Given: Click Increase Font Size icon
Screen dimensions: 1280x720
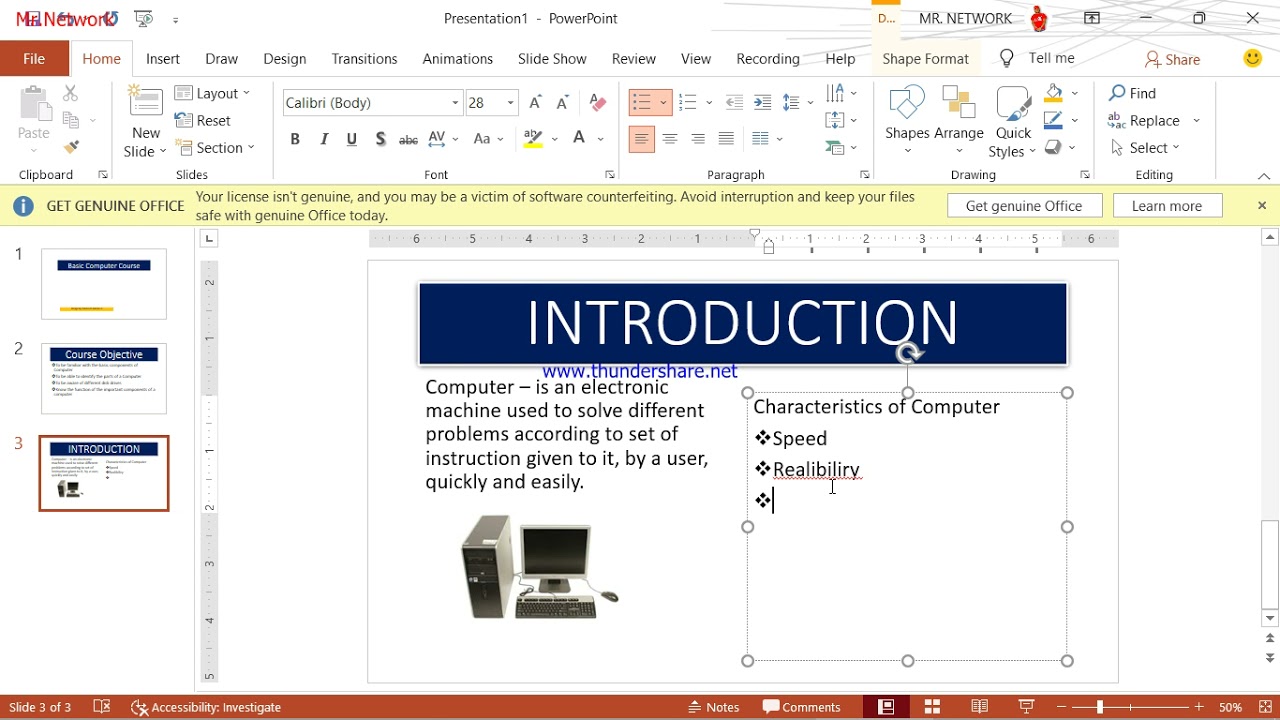Looking at the screenshot, I should pyautogui.click(x=535, y=103).
